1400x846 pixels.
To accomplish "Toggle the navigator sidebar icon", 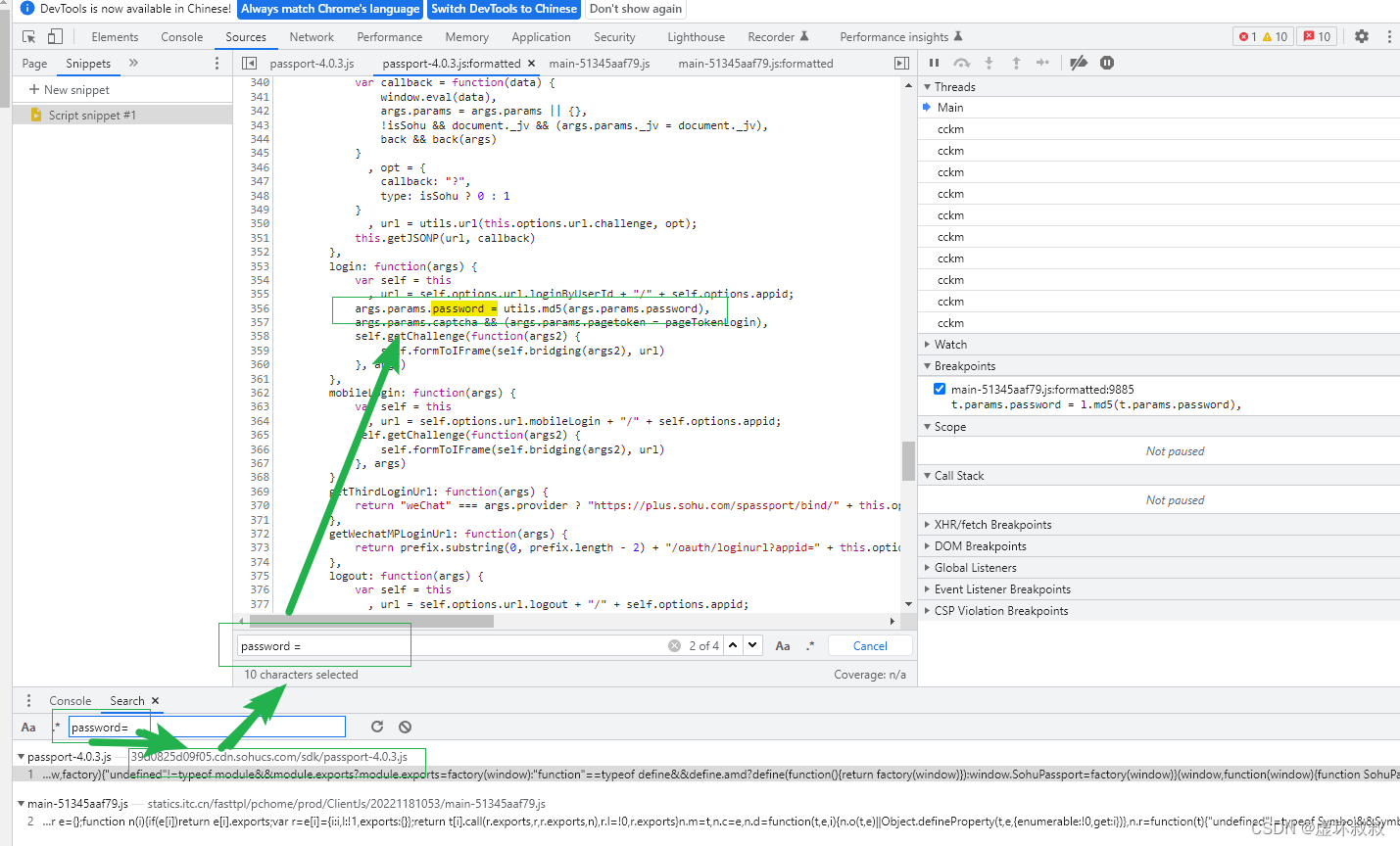I will 249,63.
